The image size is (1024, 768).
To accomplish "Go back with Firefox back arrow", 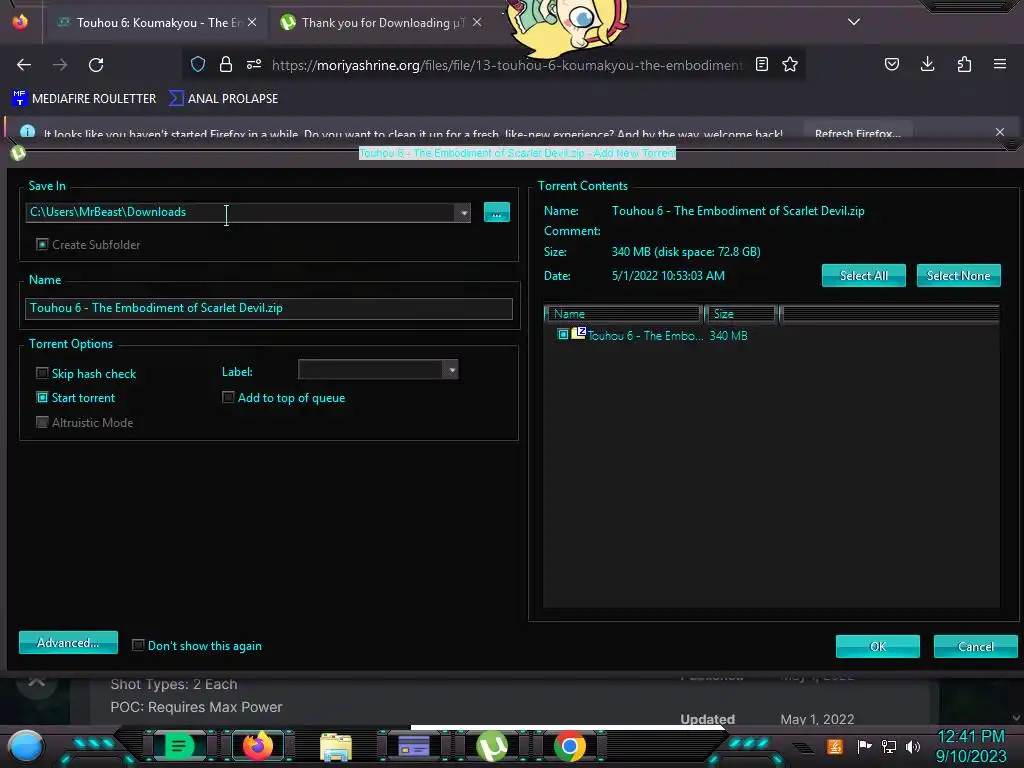I will (x=24, y=65).
